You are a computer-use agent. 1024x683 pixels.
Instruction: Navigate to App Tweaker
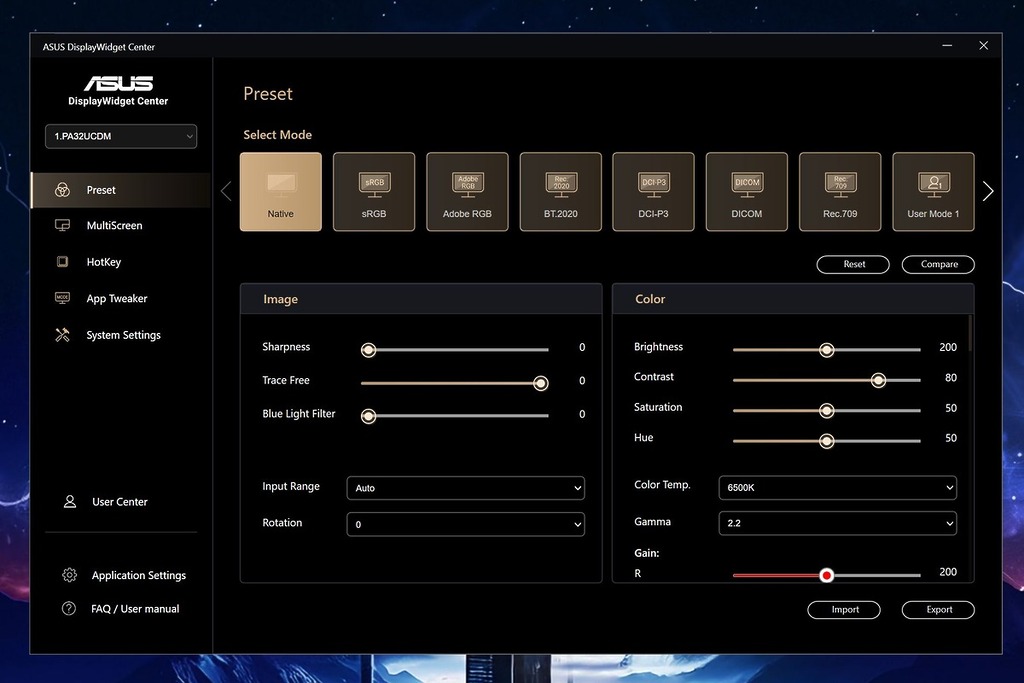[121, 298]
